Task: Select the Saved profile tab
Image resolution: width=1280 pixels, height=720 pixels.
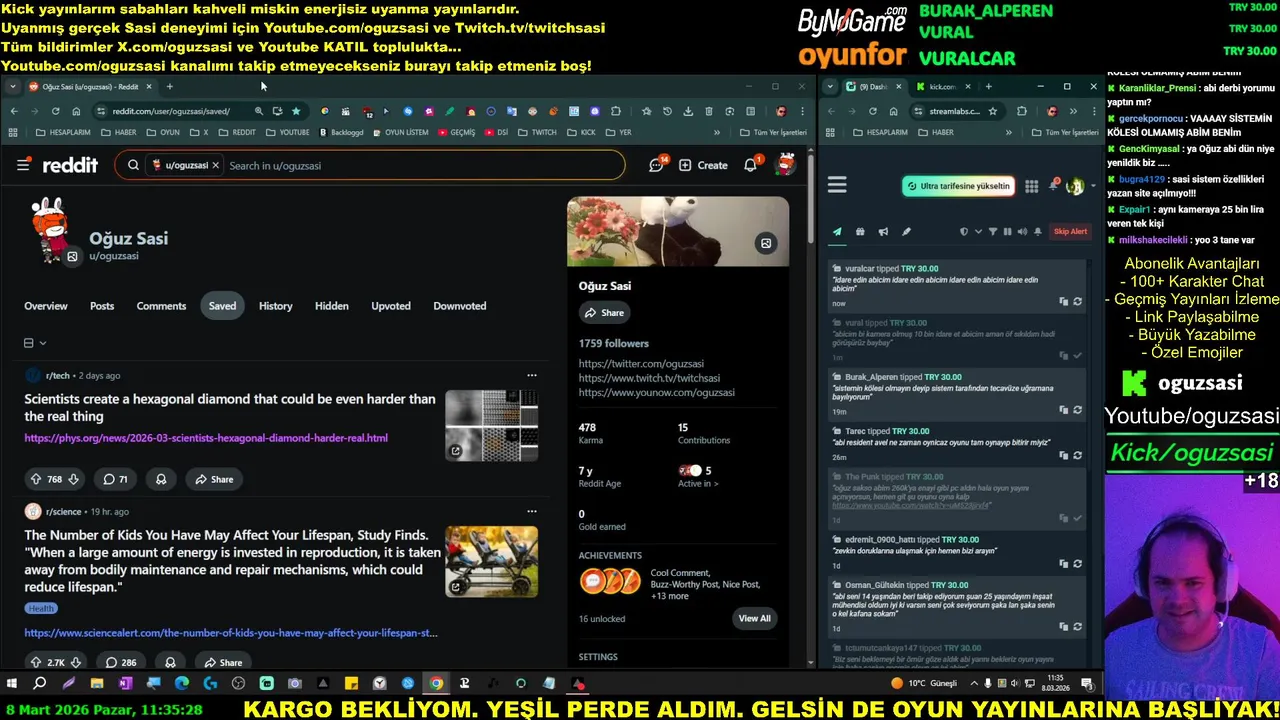Action: (x=222, y=306)
